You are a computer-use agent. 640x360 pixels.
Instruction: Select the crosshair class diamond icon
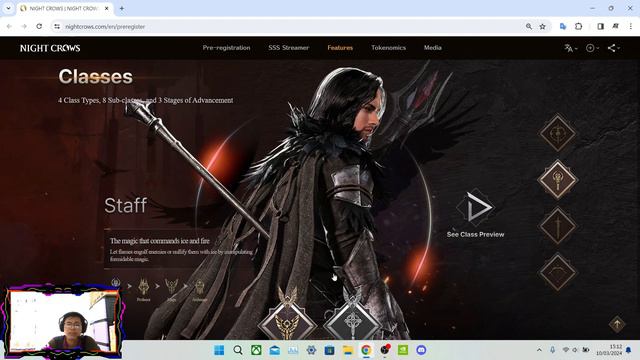click(x=558, y=133)
